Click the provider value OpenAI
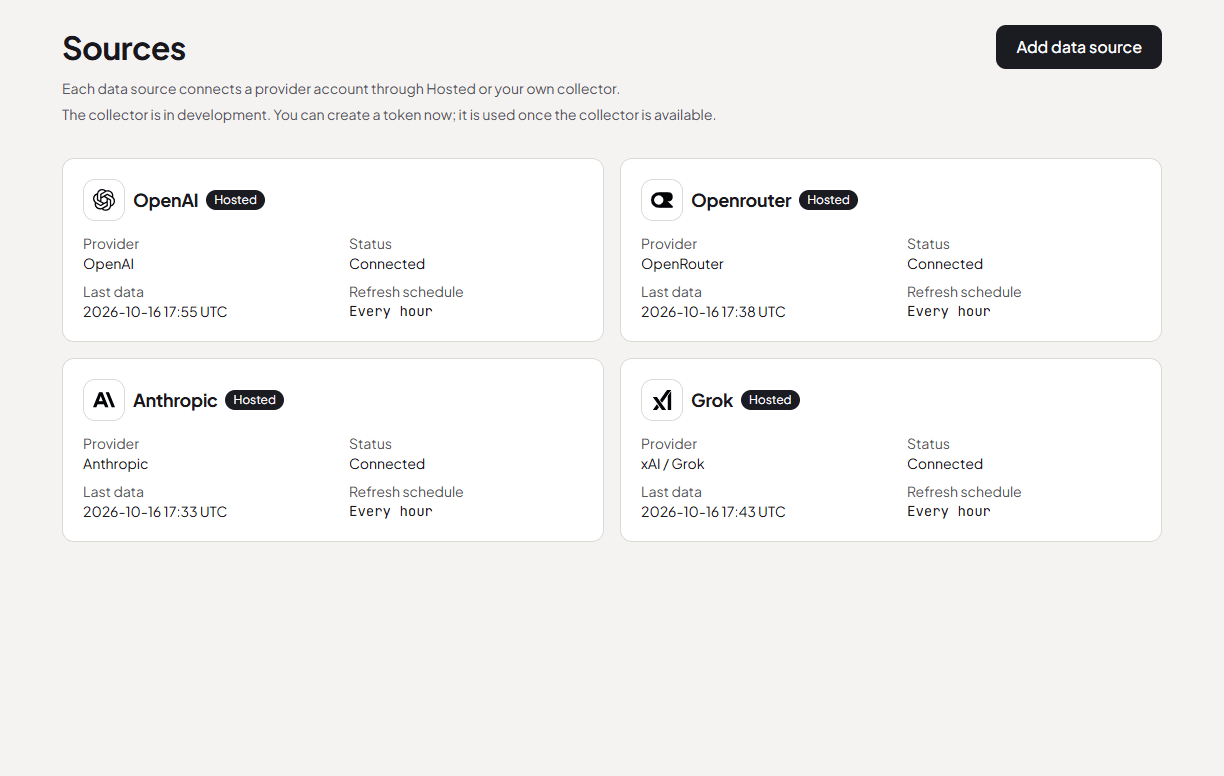The height and width of the screenshot is (776, 1224). pos(108,264)
